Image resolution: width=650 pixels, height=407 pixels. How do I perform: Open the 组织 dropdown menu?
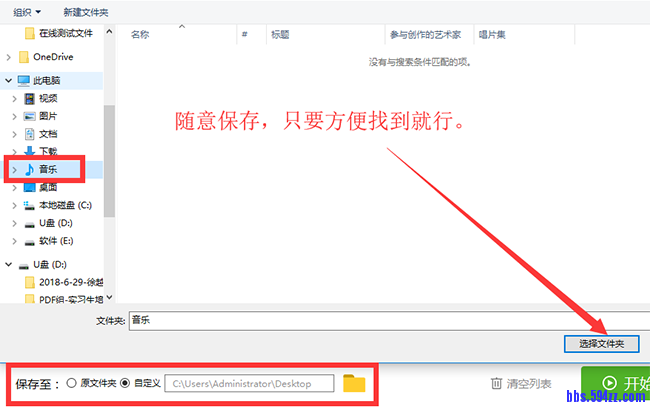point(27,12)
